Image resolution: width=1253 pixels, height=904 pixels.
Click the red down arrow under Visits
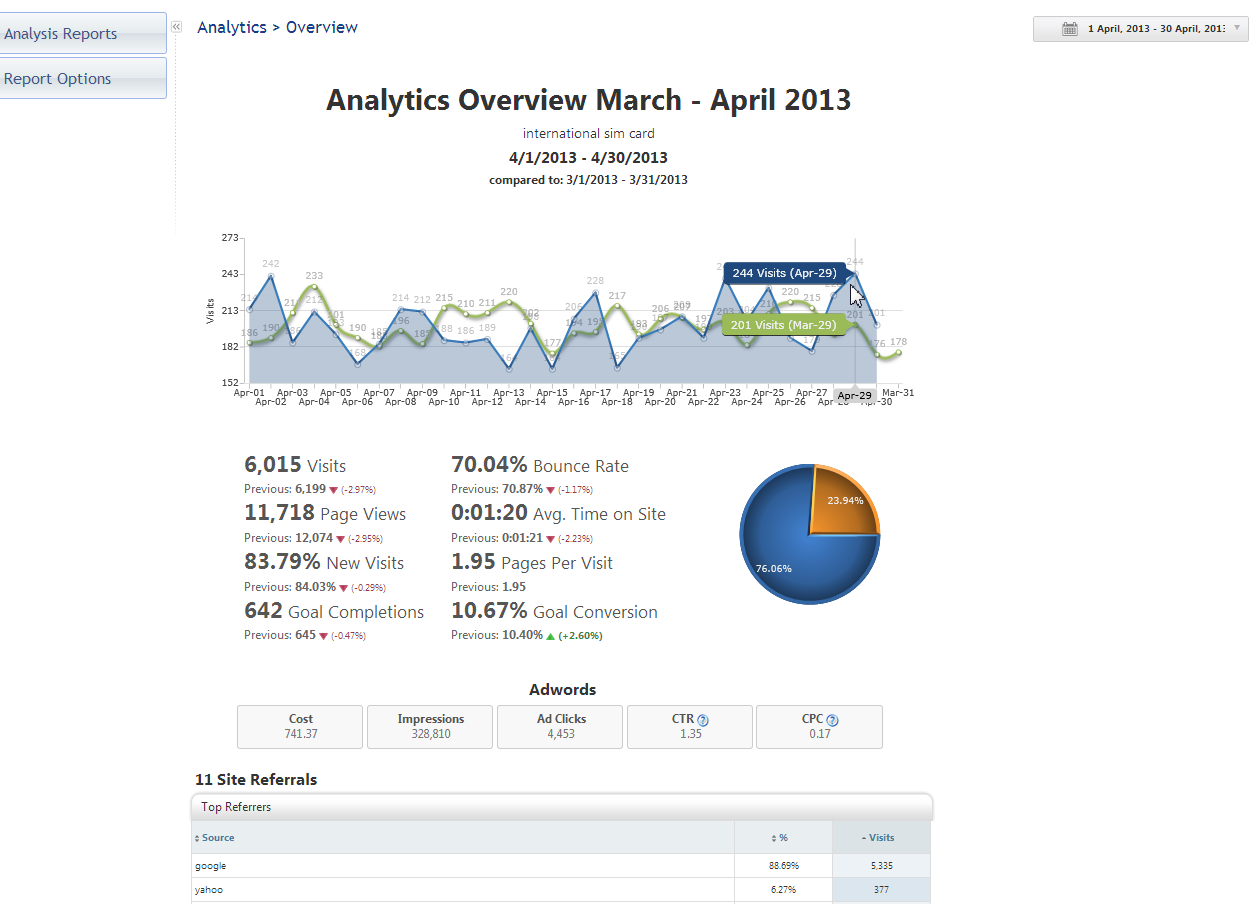click(x=333, y=490)
